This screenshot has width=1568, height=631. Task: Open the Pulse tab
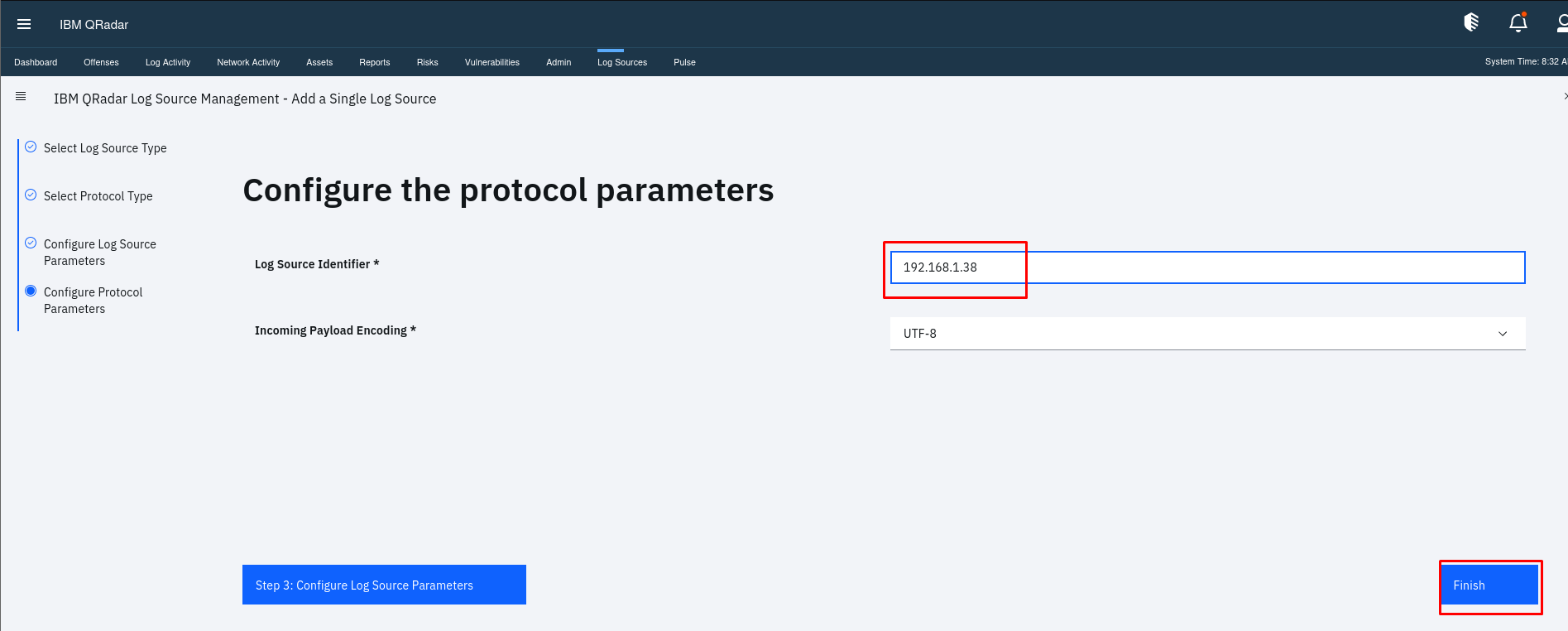[684, 62]
